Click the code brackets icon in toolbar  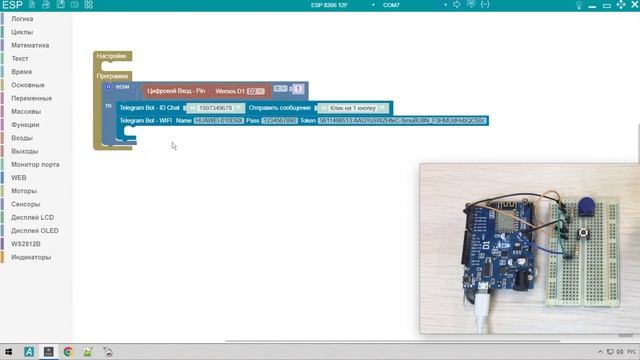pos(485,4)
